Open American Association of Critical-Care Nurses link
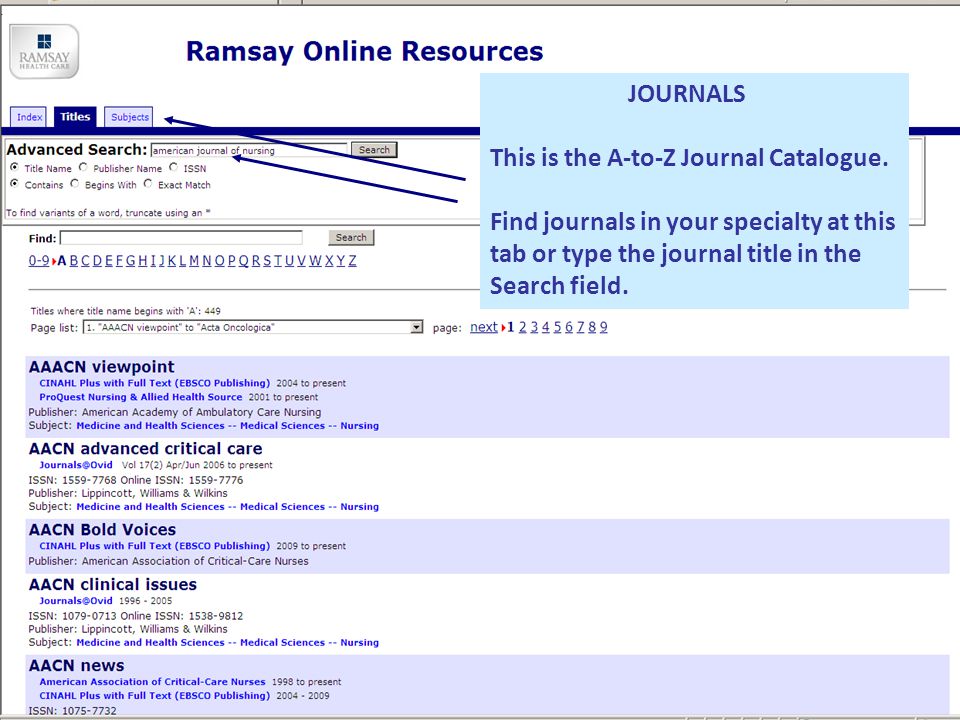 [x=152, y=681]
